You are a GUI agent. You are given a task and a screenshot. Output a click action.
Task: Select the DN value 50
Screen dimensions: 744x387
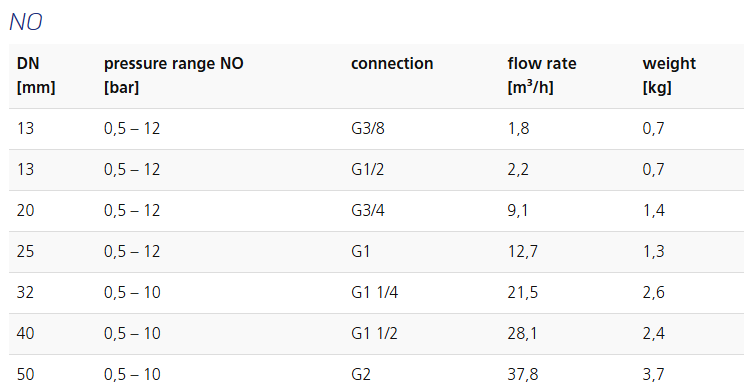coord(26,374)
